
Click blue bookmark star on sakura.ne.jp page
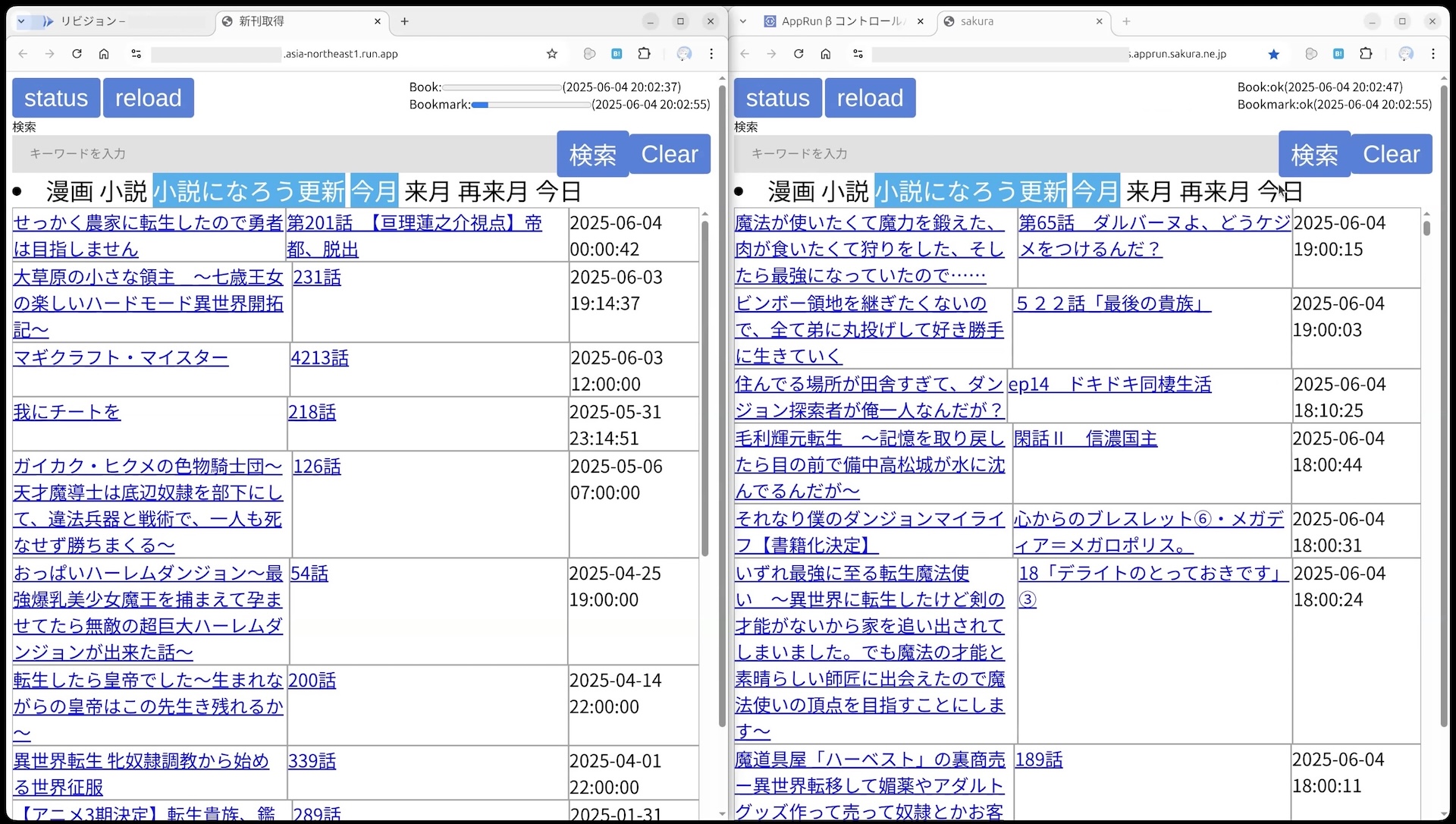coord(1274,54)
